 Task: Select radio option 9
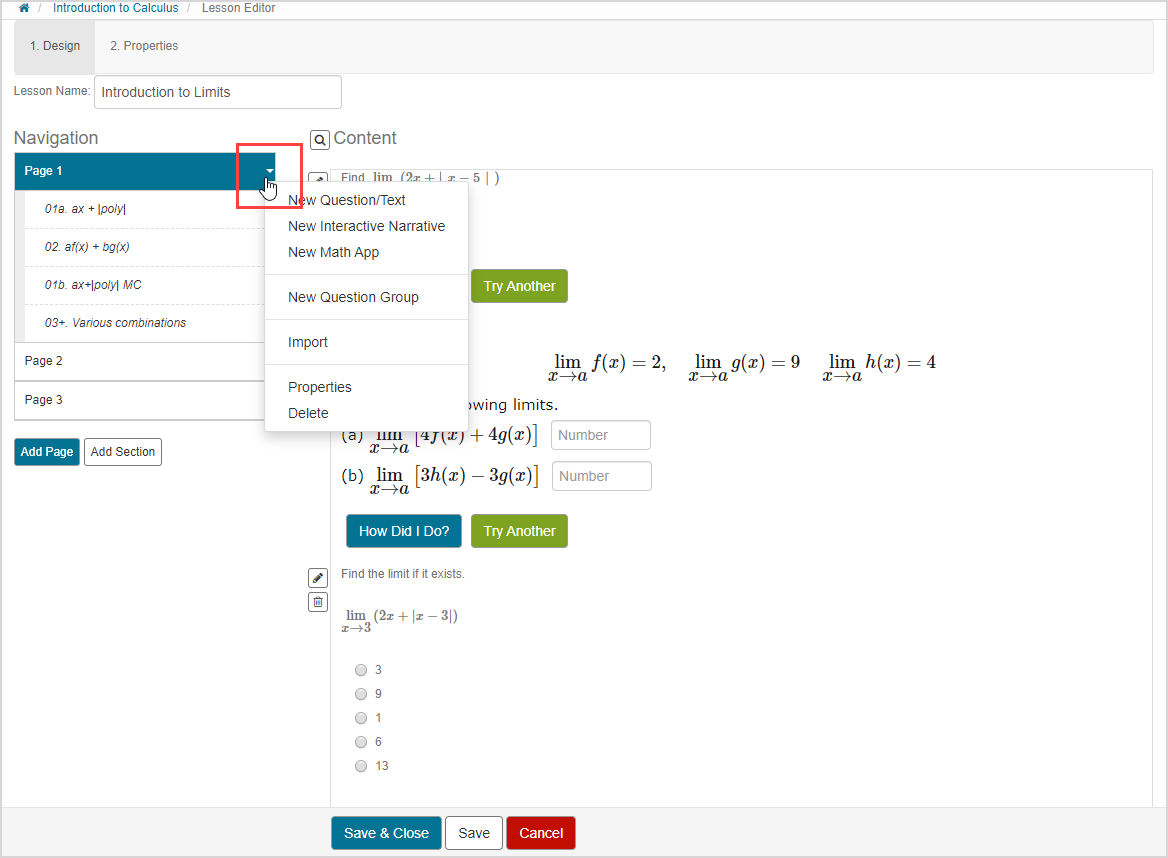pos(361,694)
